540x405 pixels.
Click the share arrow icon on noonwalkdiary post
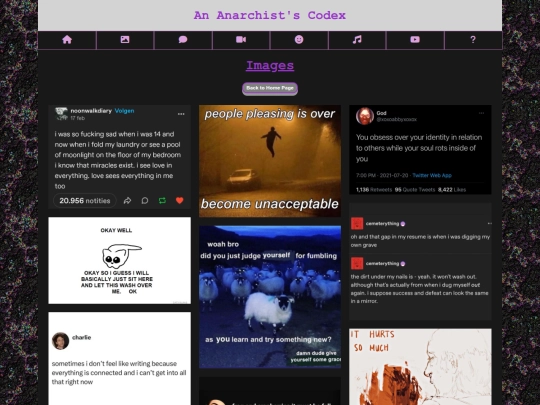click(x=127, y=200)
